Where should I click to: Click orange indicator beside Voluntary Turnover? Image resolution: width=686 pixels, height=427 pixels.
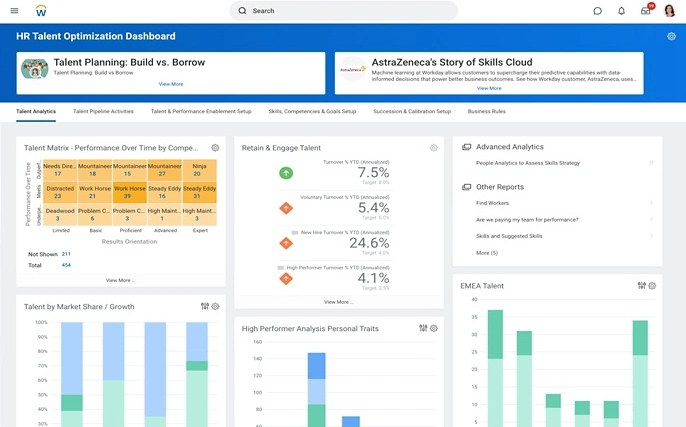click(286, 208)
